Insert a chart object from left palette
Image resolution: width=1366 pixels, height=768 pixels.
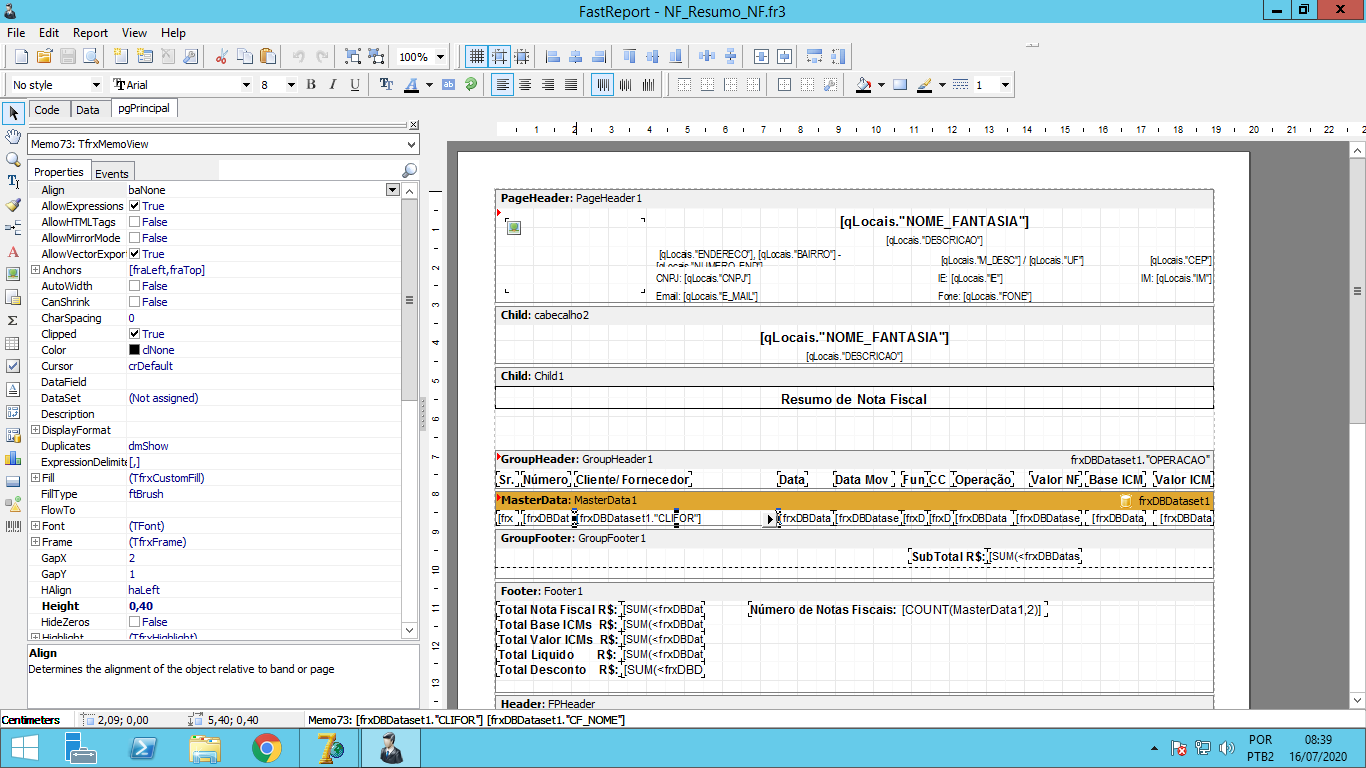pyautogui.click(x=13, y=458)
